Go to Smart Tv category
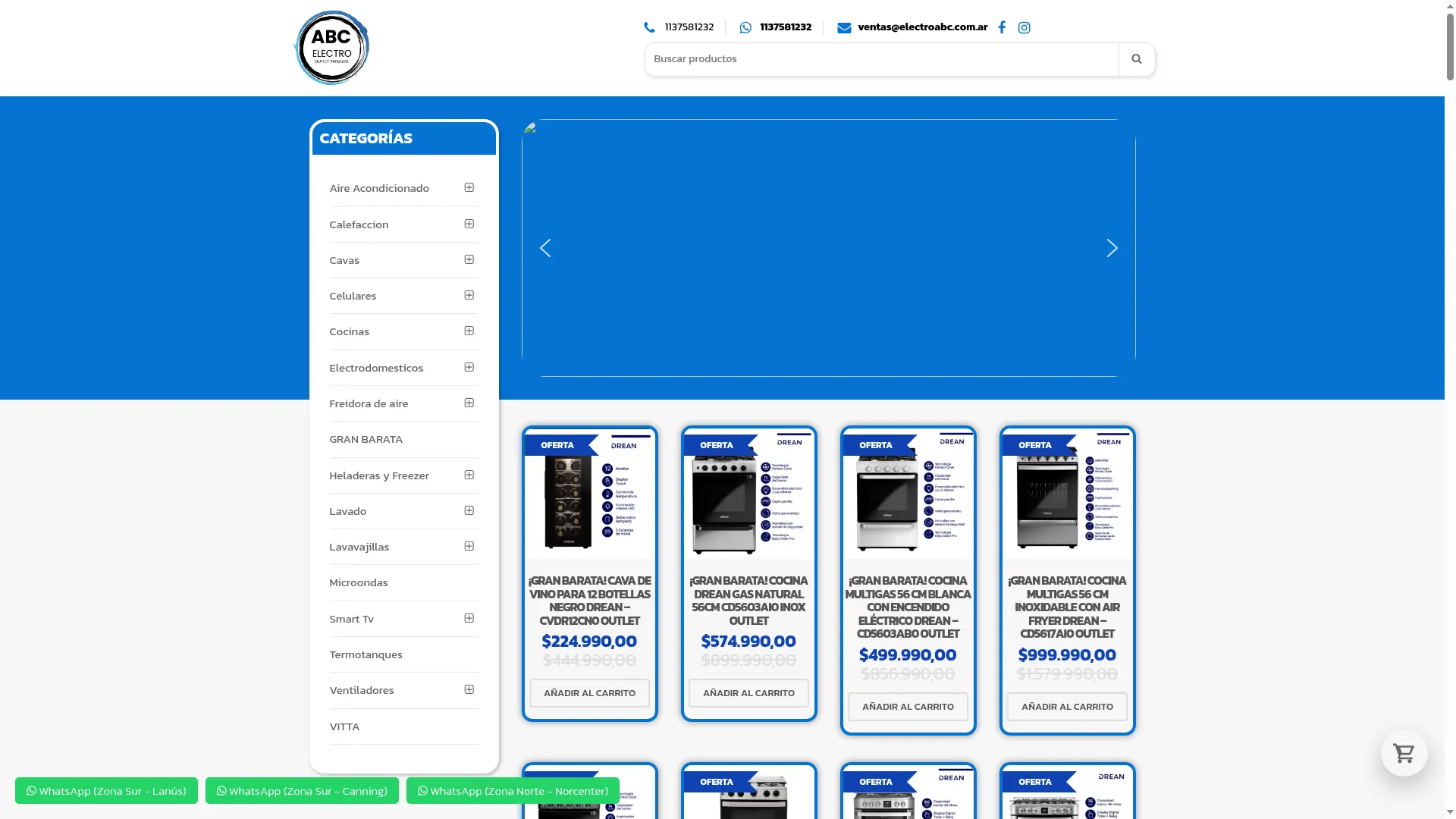Image resolution: width=1456 pixels, height=819 pixels. [x=351, y=619]
